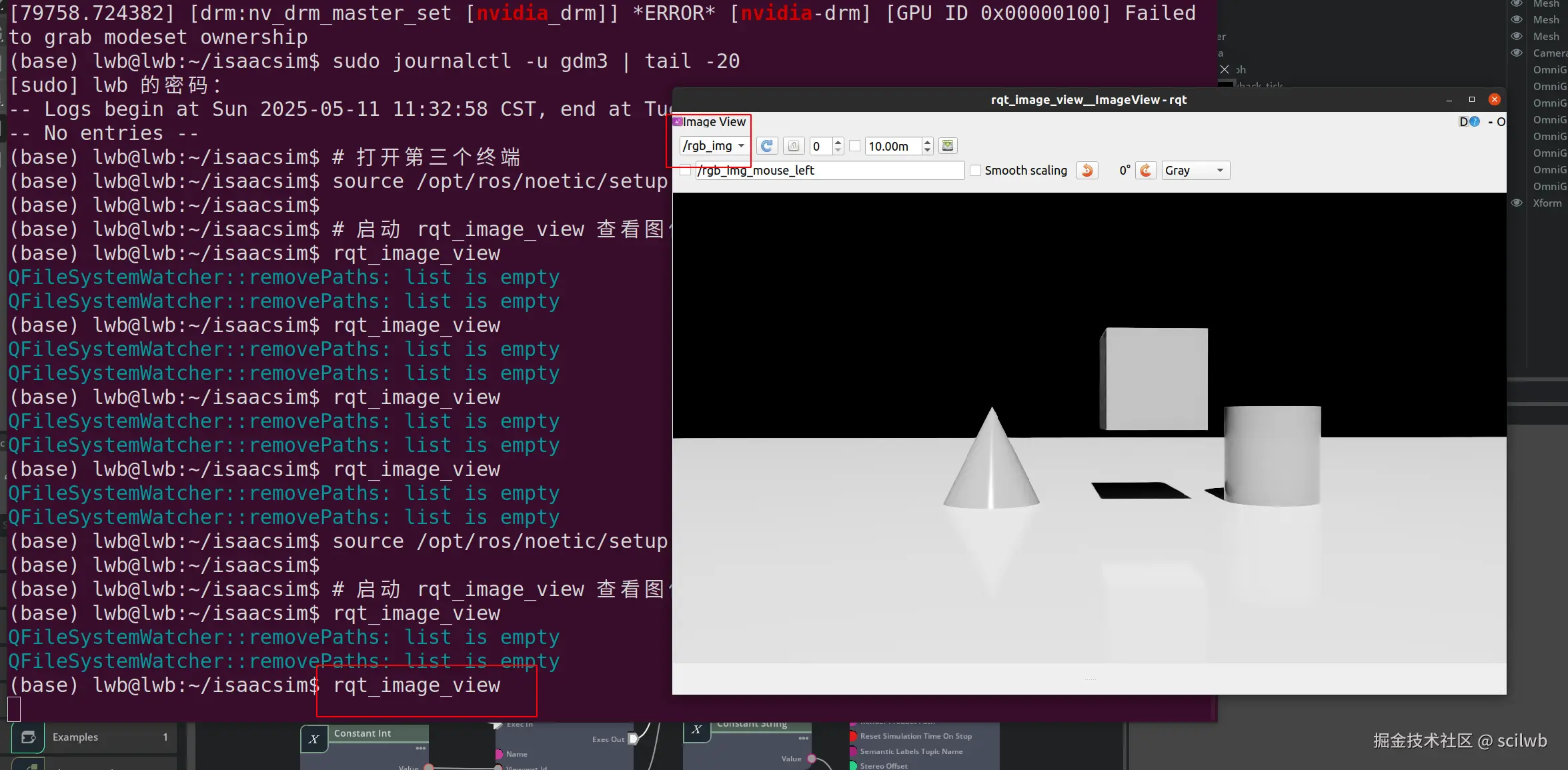Open the blue help question-mark icon
Viewport: 1568px width, 770px height.
pos(1475,122)
